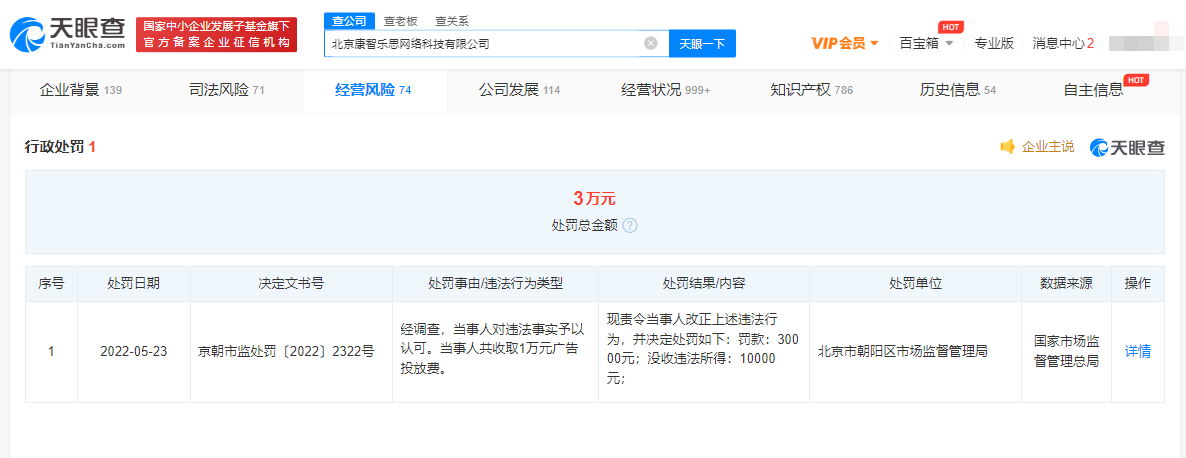Click the official credit agency red badge

(x=216, y=35)
